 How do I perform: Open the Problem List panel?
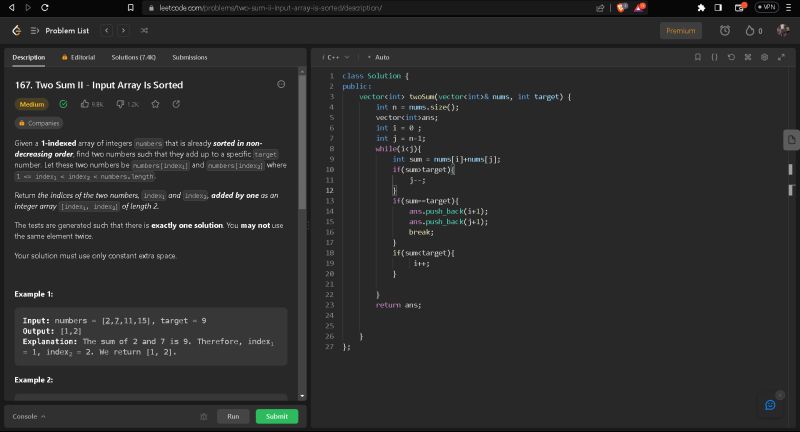click(60, 31)
